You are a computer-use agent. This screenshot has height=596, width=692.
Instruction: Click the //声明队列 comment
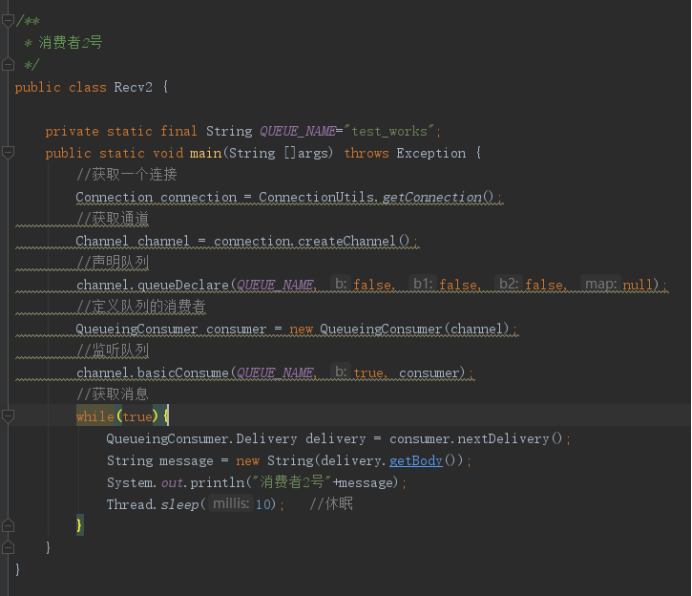113,262
